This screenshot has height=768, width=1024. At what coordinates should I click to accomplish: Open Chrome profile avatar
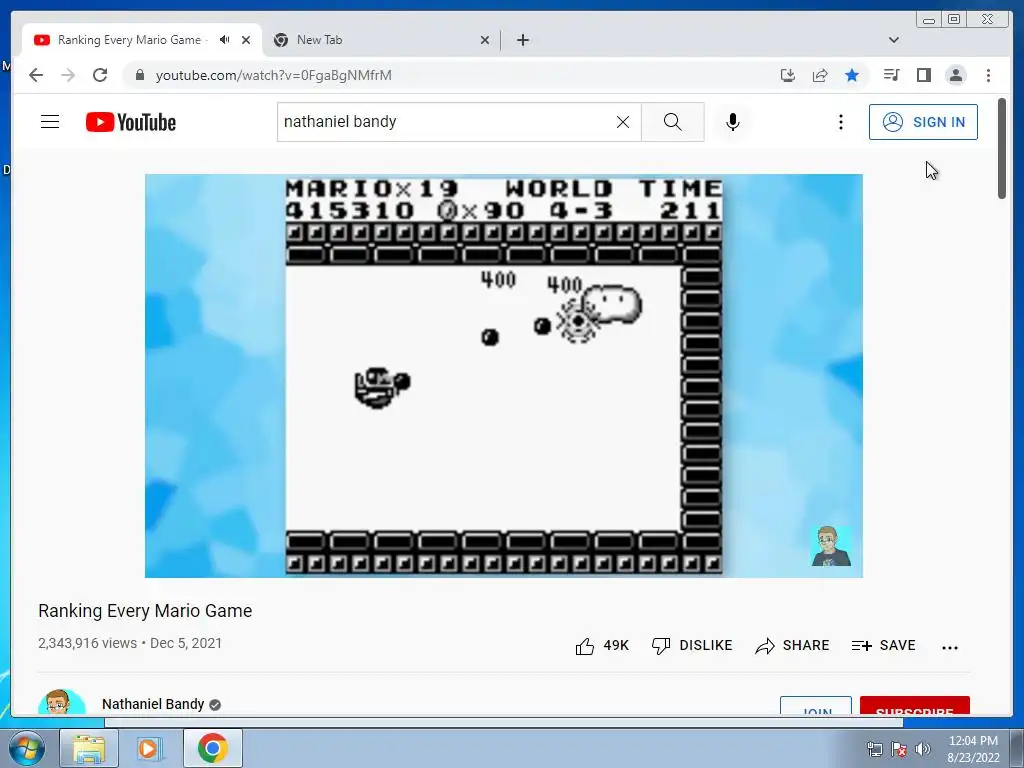955,75
